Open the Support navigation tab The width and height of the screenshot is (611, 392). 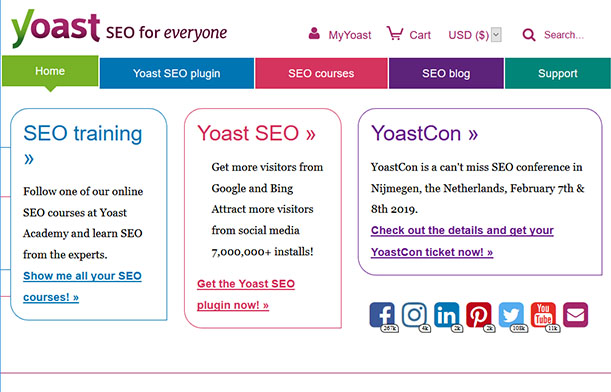[x=558, y=73]
